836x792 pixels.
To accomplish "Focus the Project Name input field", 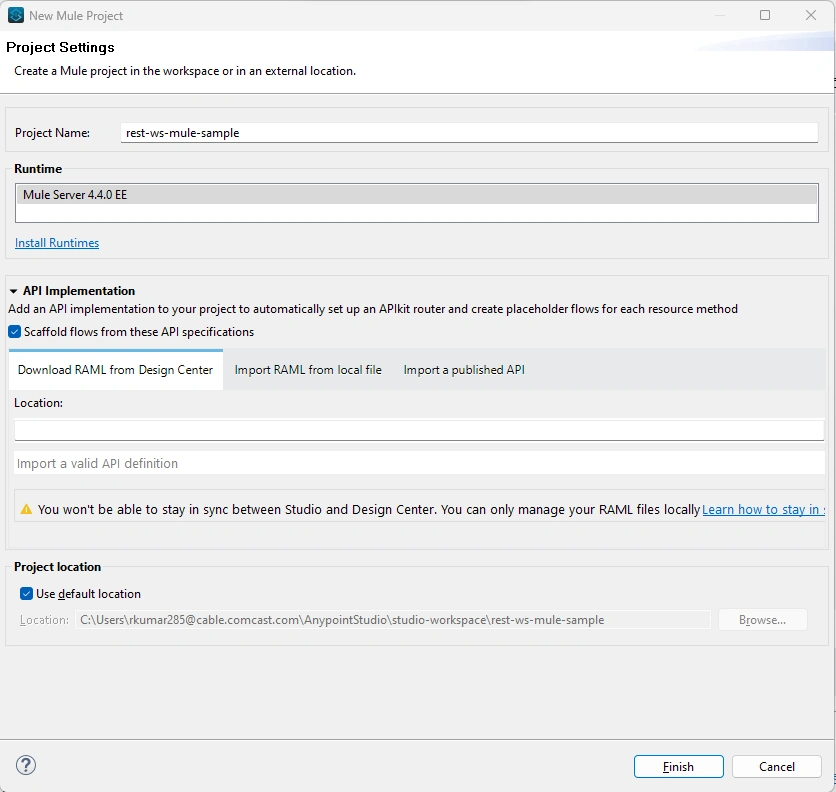I will (x=469, y=133).
